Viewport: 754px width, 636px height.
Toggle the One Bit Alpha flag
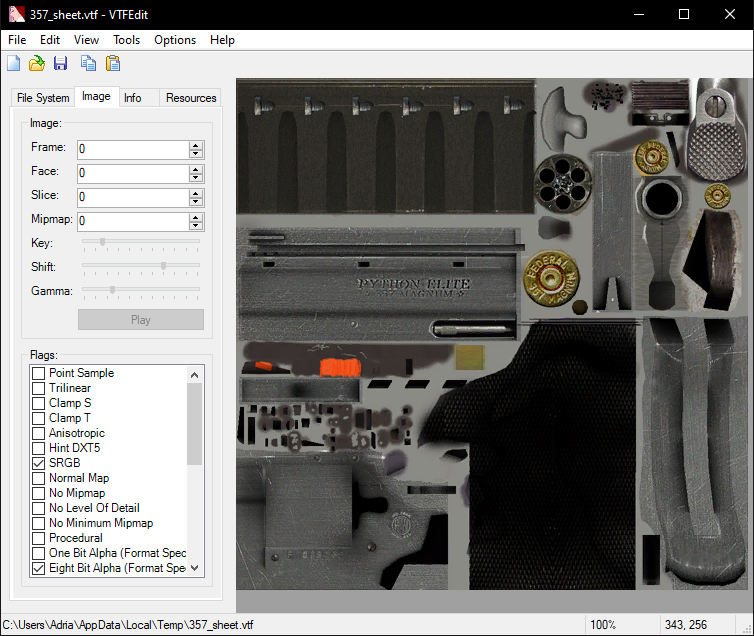pyautogui.click(x=38, y=553)
